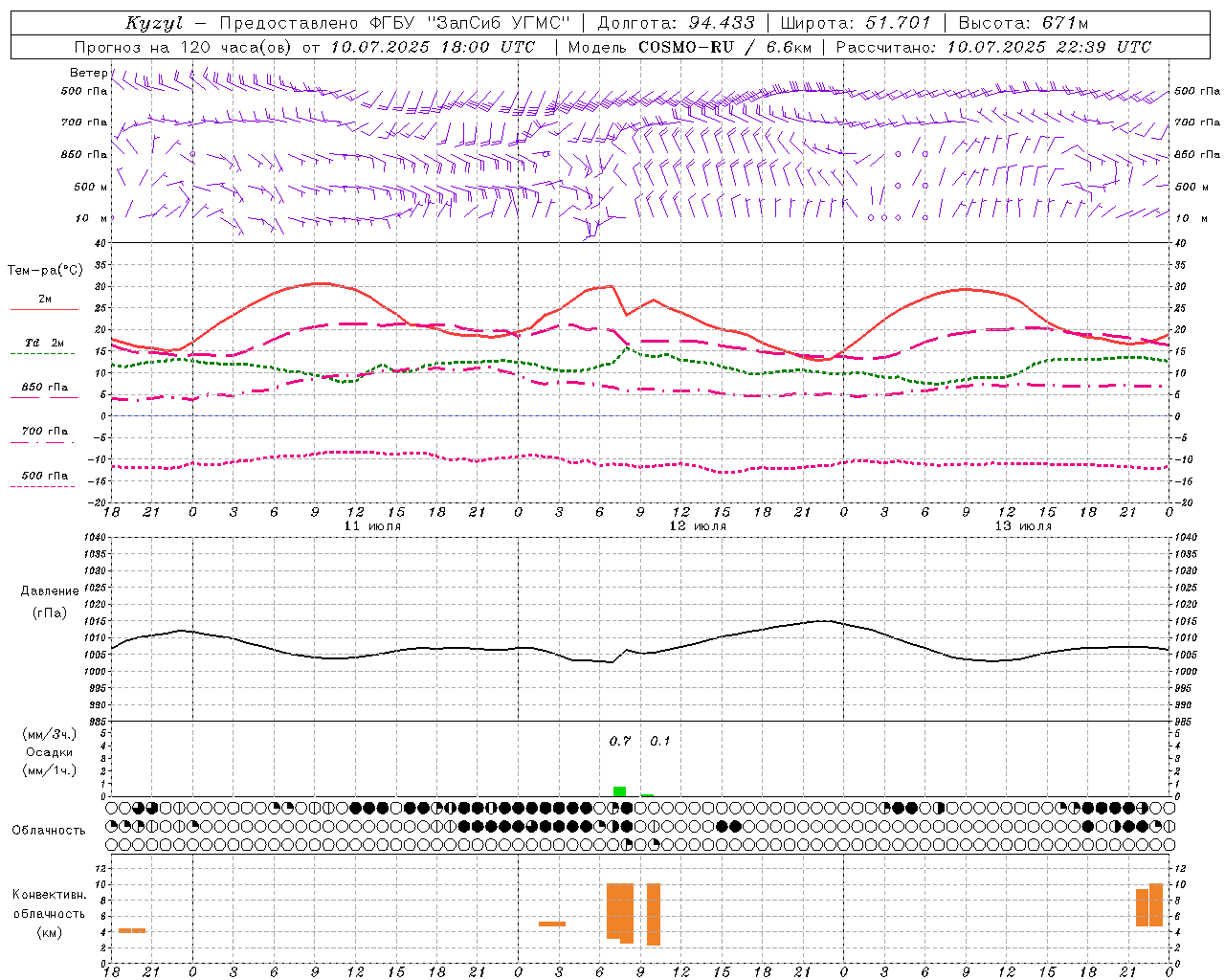Click the 13 июля date label
The height and width of the screenshot is (980, 1225).
point(1023,526)
